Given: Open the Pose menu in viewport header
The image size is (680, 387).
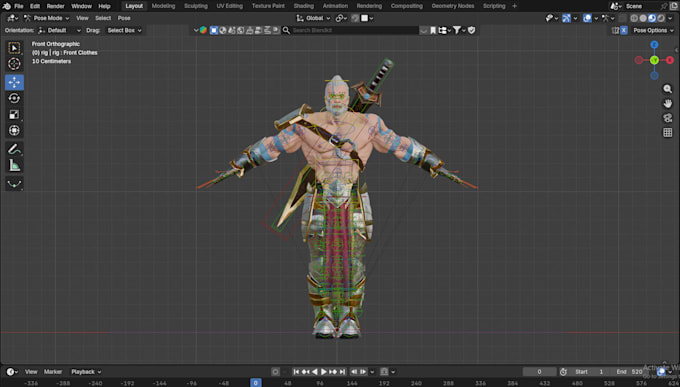Looking at the screenshot, I should [x=124, y=18].
